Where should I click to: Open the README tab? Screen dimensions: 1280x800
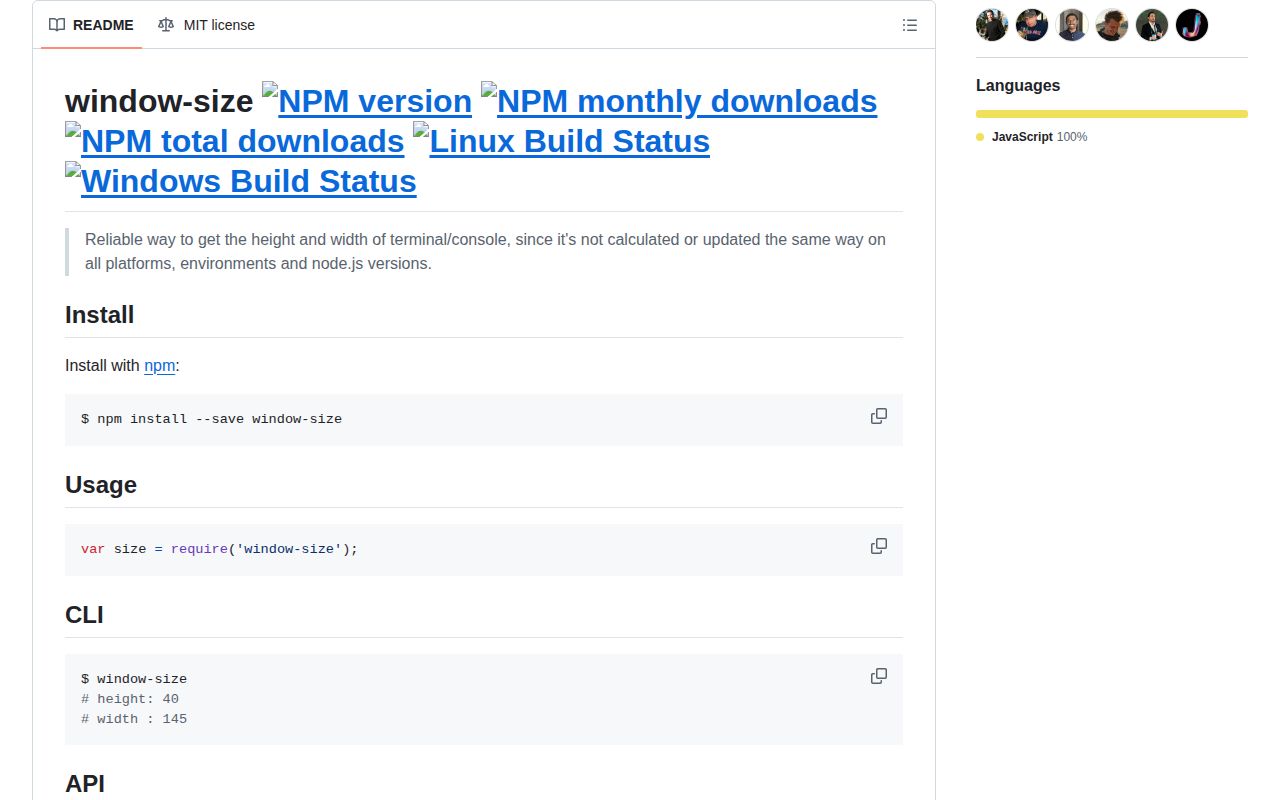[91, 25]
